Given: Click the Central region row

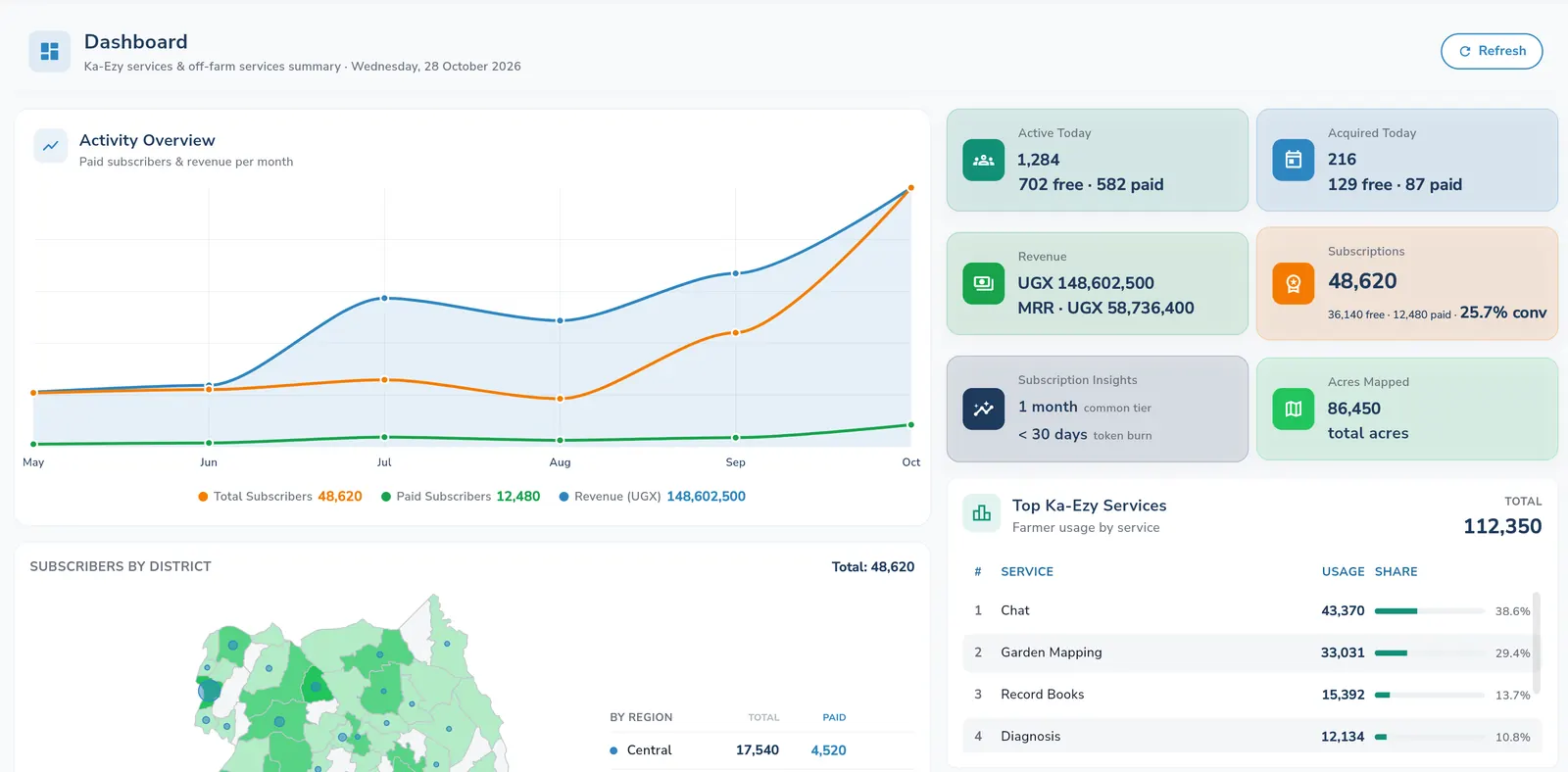Looking at the screenshot, I should point(761,750).
